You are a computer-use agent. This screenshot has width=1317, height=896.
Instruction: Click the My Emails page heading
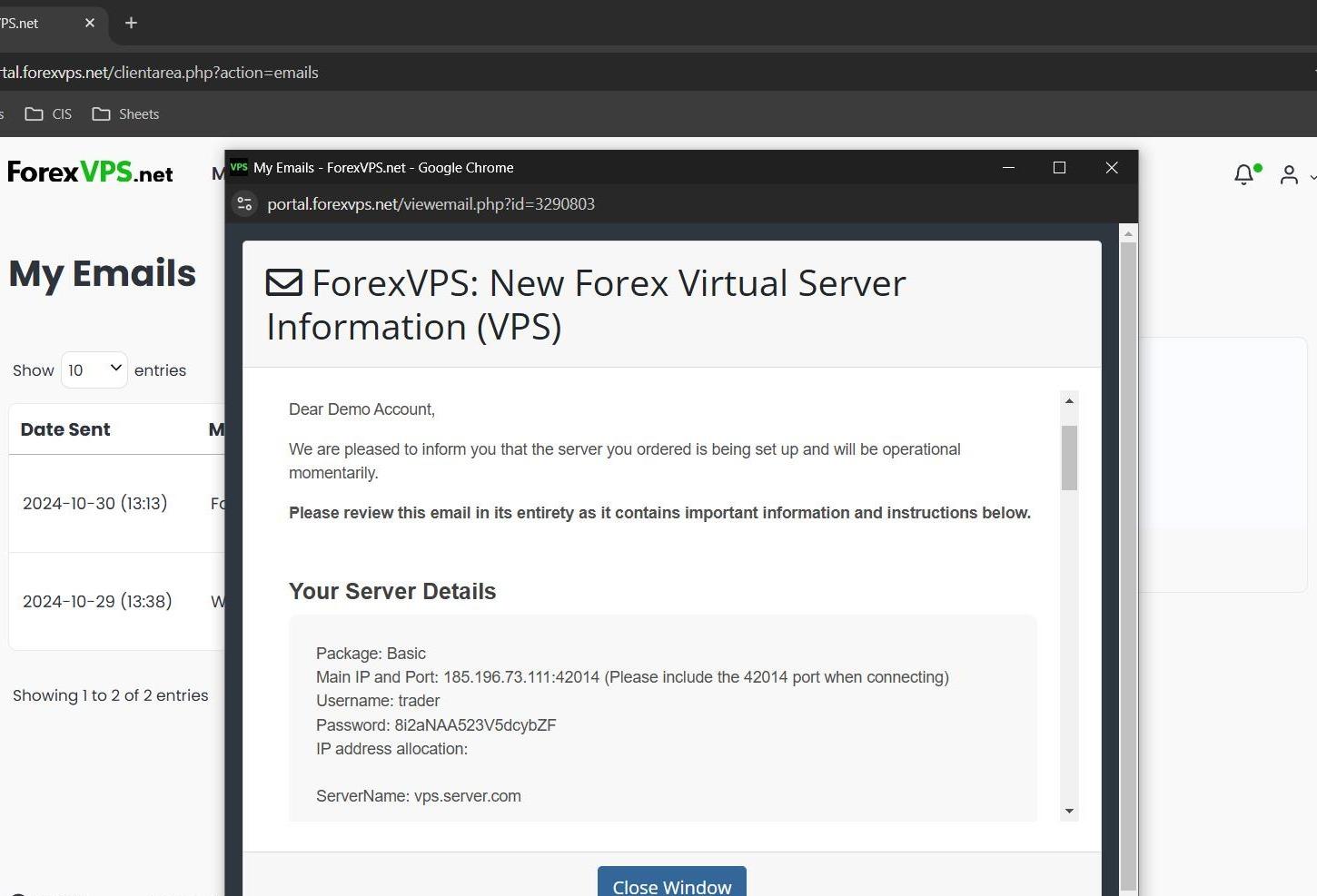103,273
